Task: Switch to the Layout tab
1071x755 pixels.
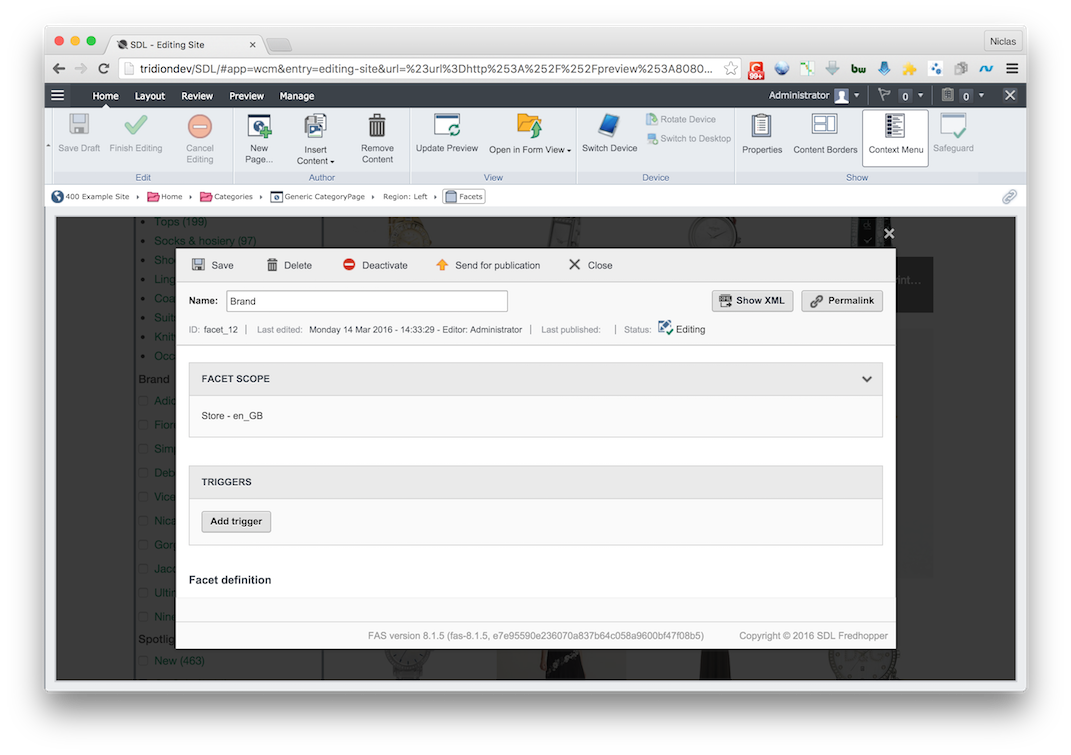Action: (x=150, y=96)
